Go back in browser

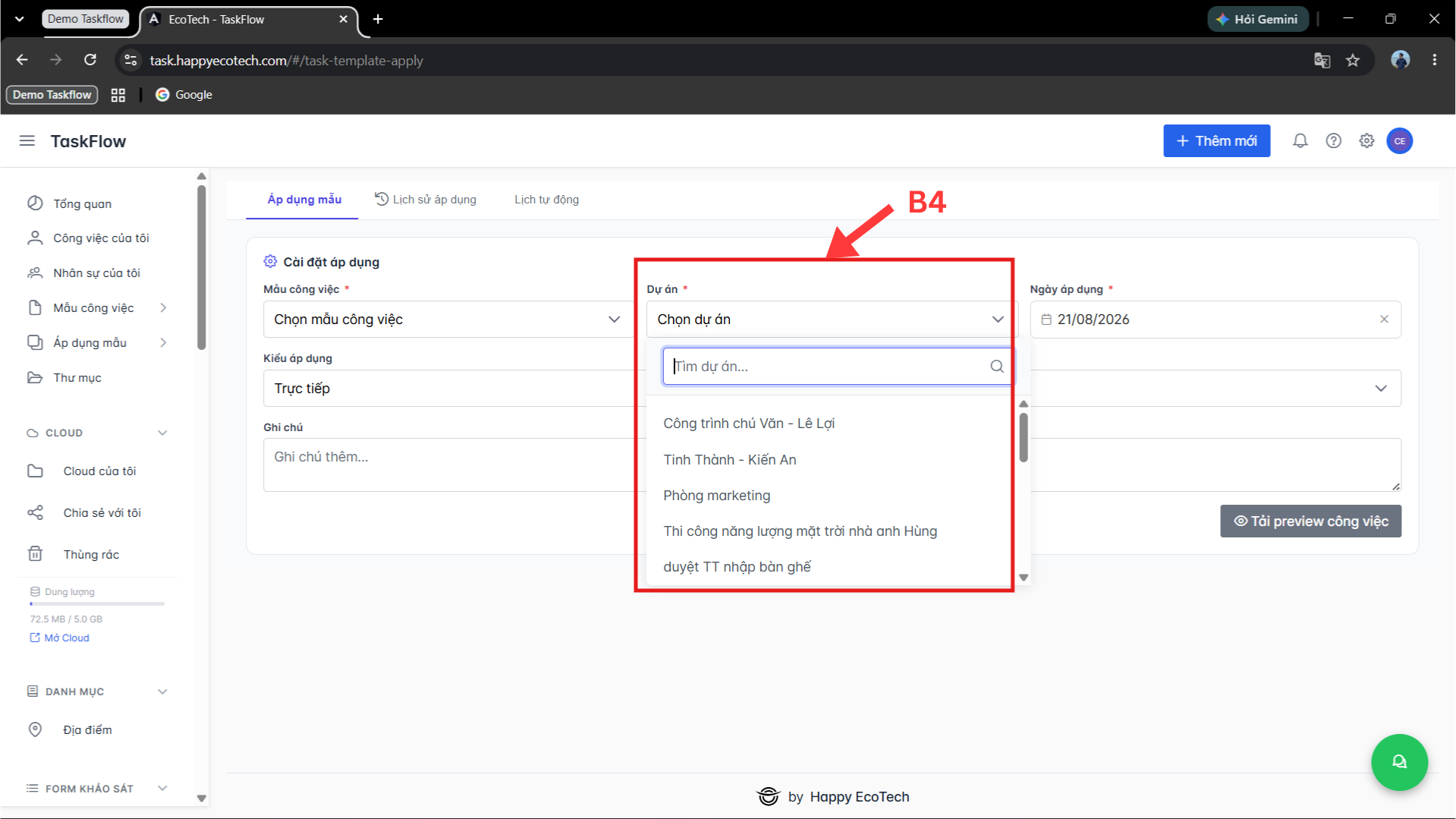click(22, 60)
